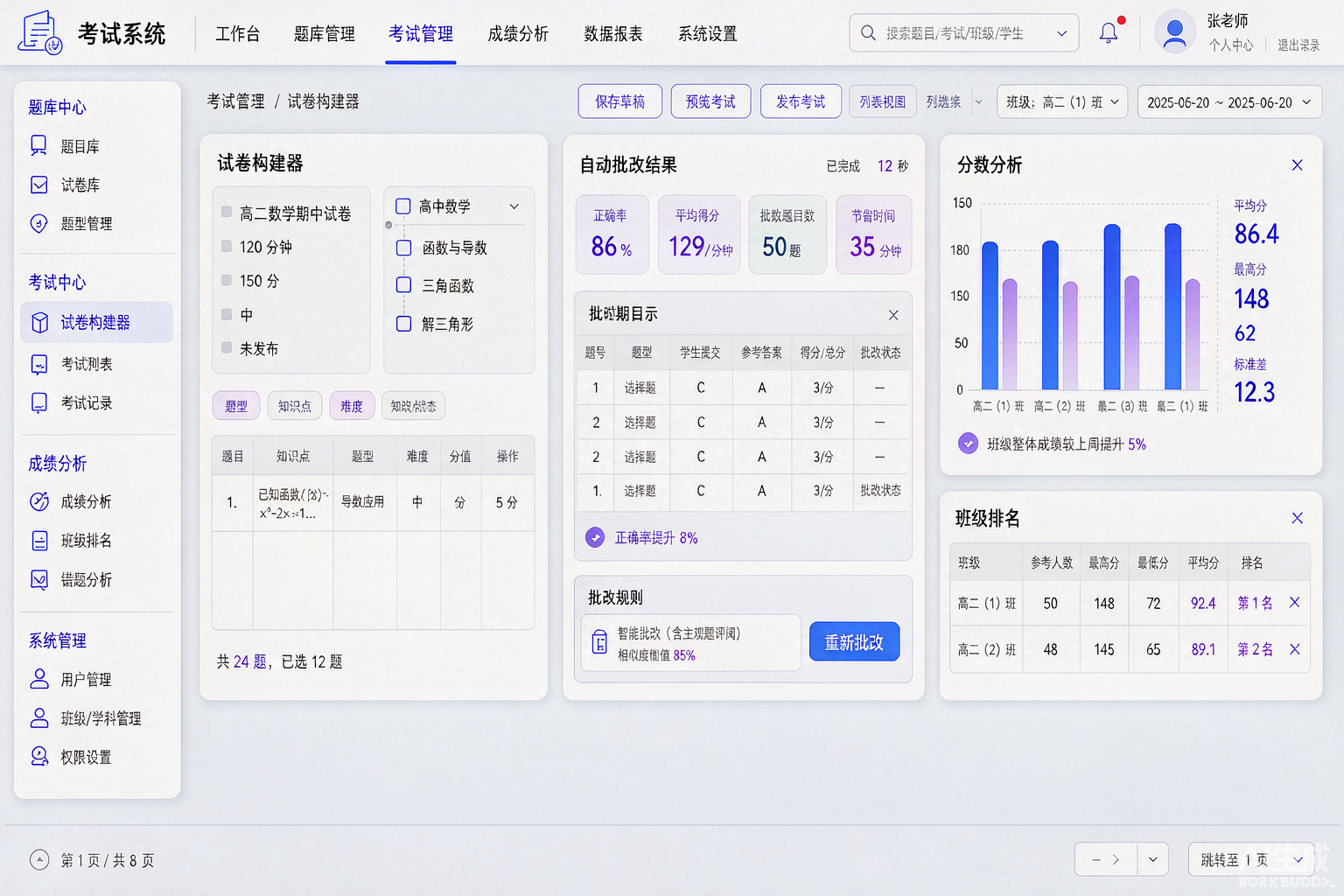Switch to 列表视图
The width and height of the screenshot is (1344, 896).
[x=882, y=101]
